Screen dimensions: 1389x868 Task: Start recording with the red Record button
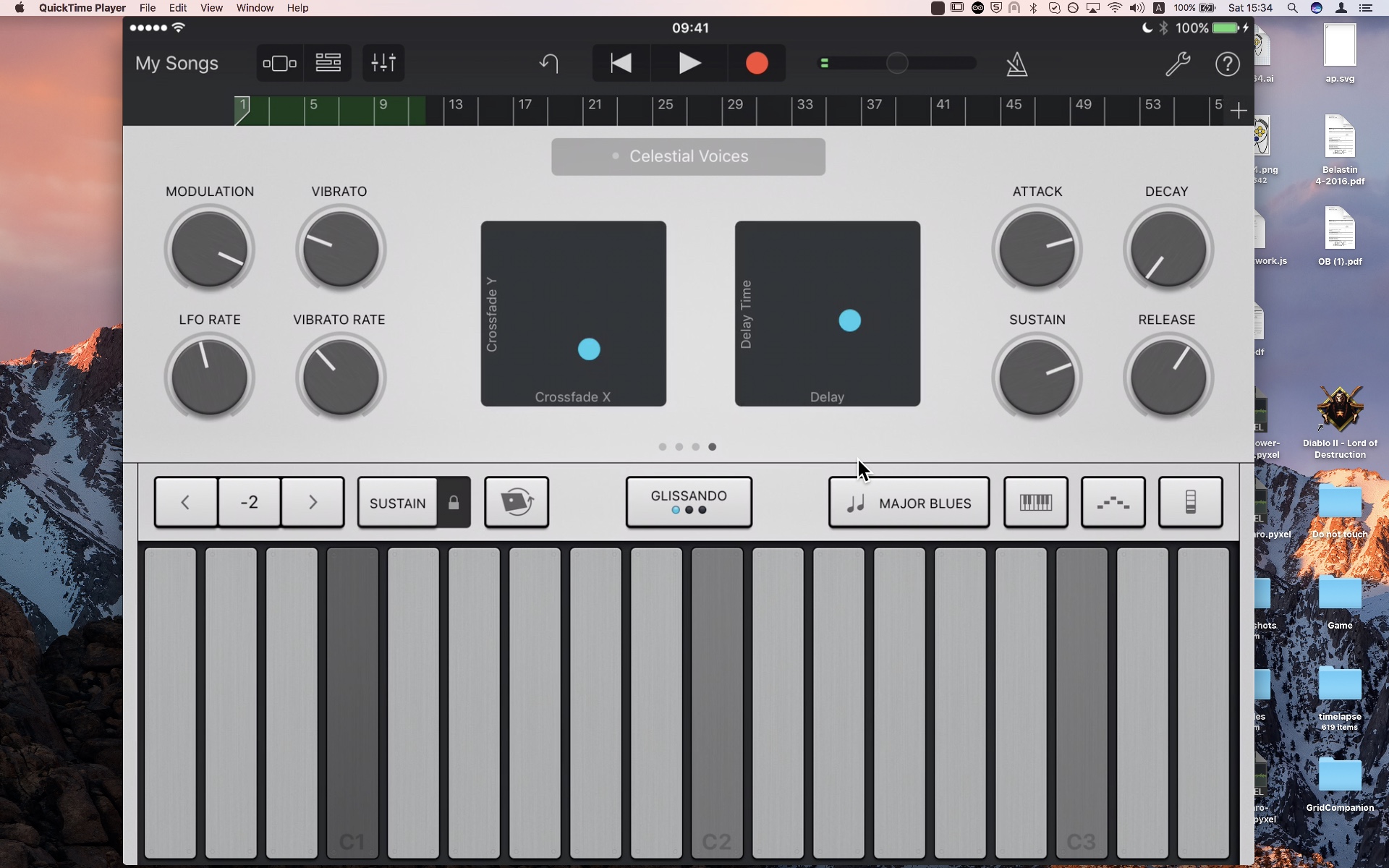757,63
